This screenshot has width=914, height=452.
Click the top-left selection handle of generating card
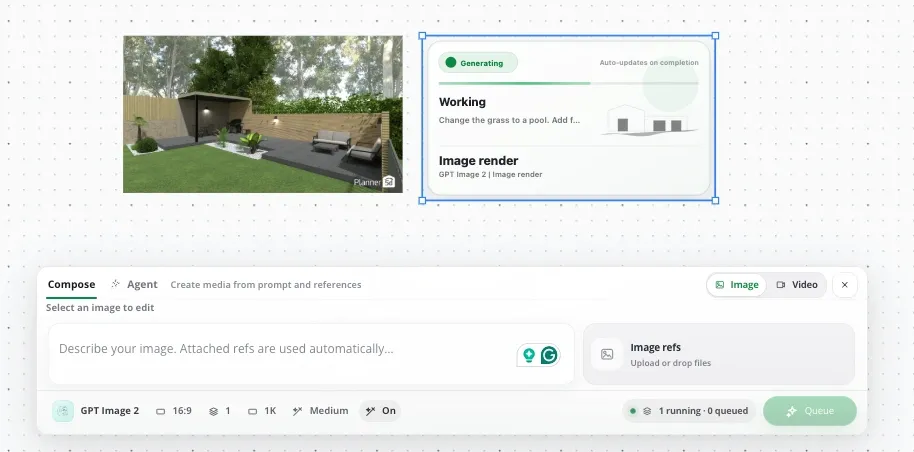pyautogui.click(x=423, y=36)
